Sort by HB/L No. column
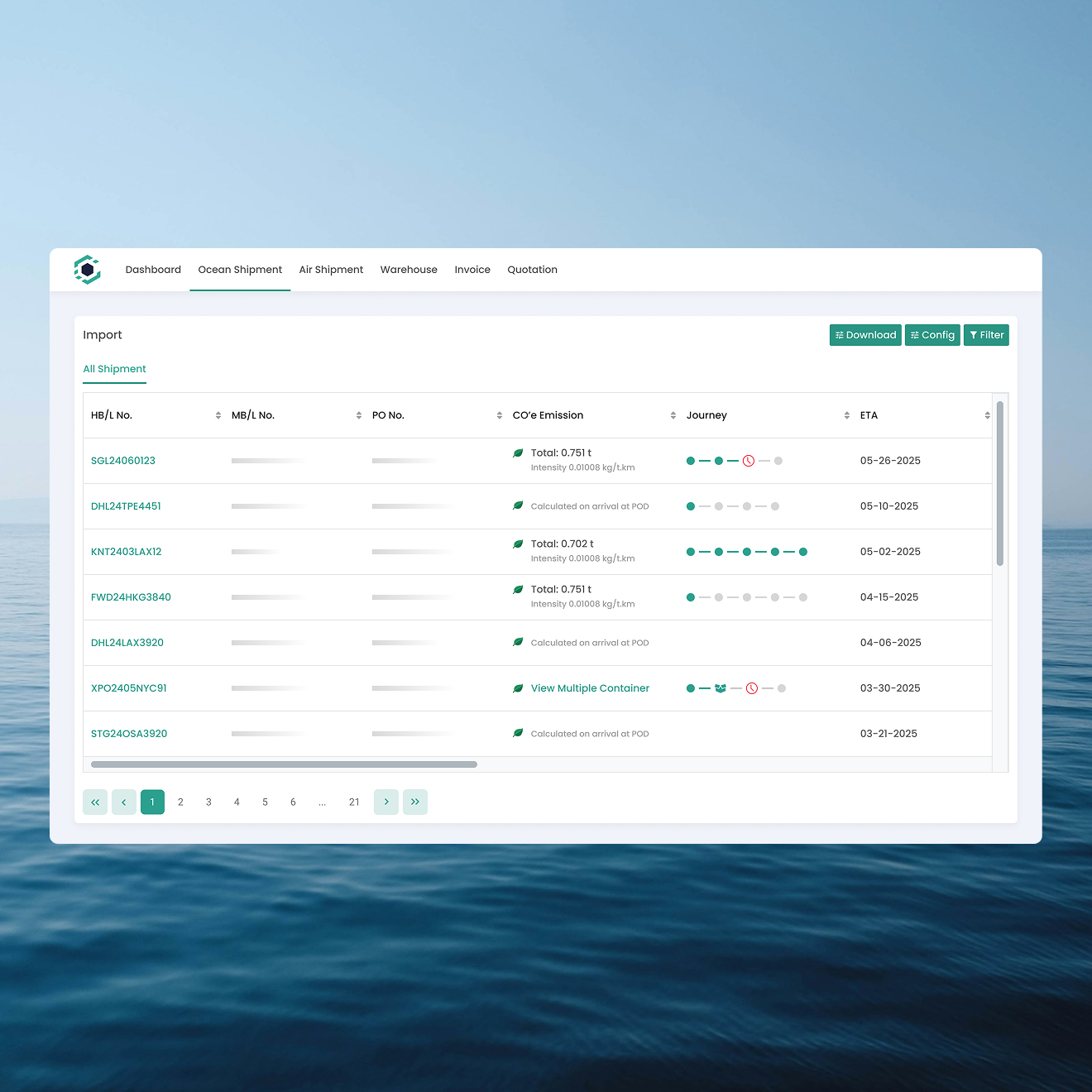 tap(218, 415)
